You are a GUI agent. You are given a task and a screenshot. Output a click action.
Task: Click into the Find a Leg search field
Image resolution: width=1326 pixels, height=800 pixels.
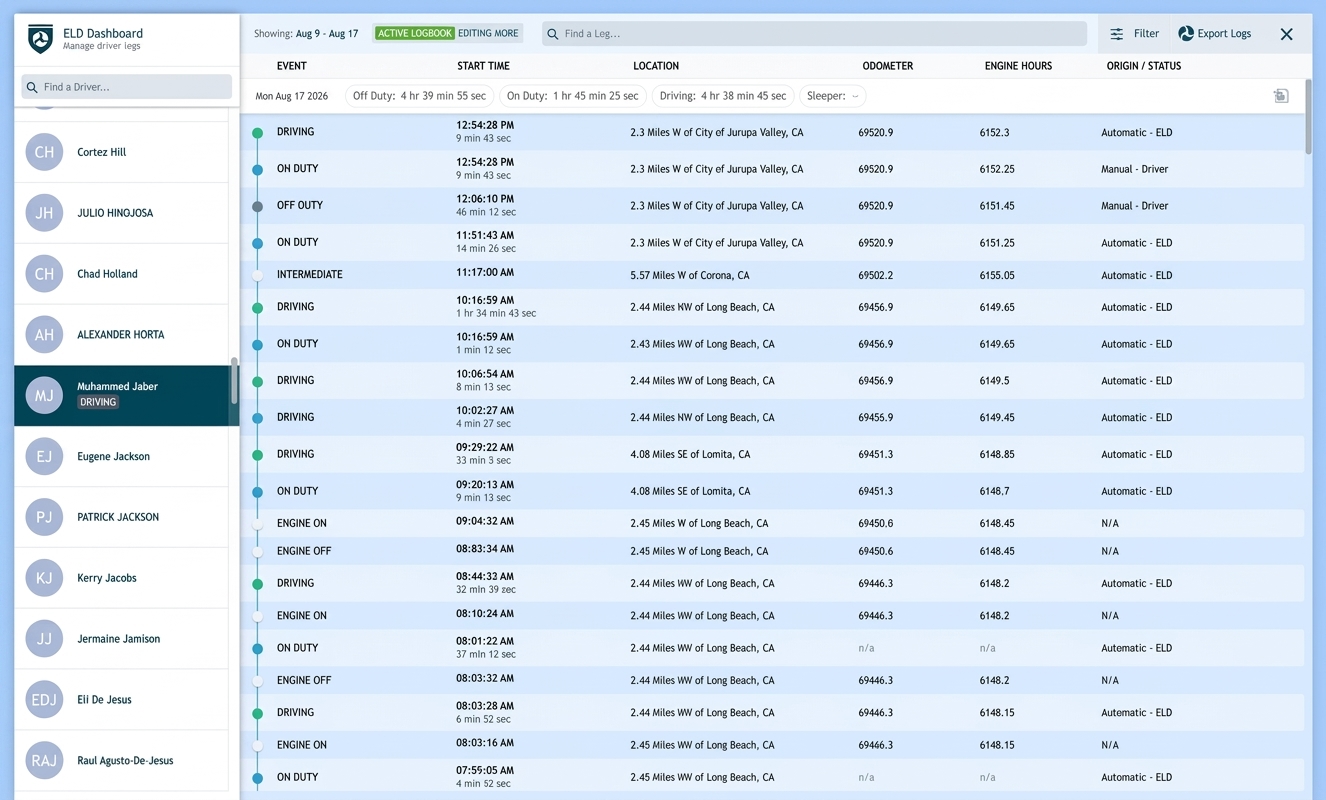click(814, 34)
